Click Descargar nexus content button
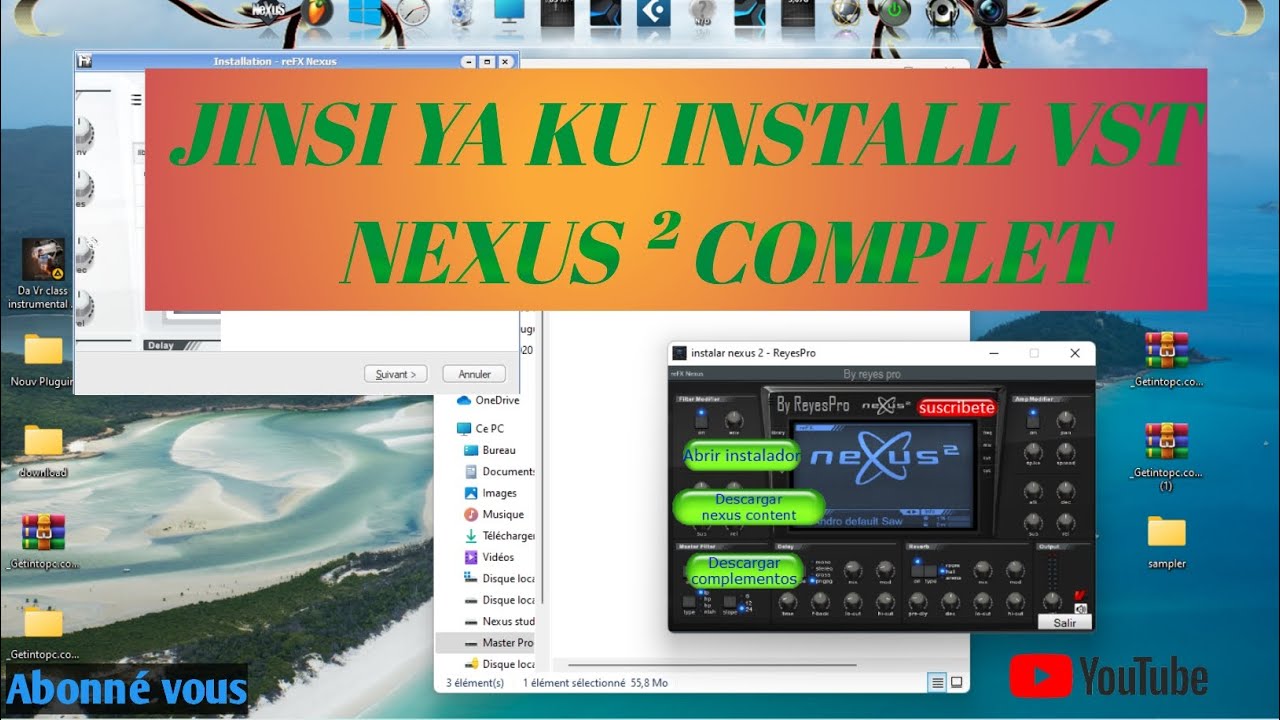 click(749, 507)
